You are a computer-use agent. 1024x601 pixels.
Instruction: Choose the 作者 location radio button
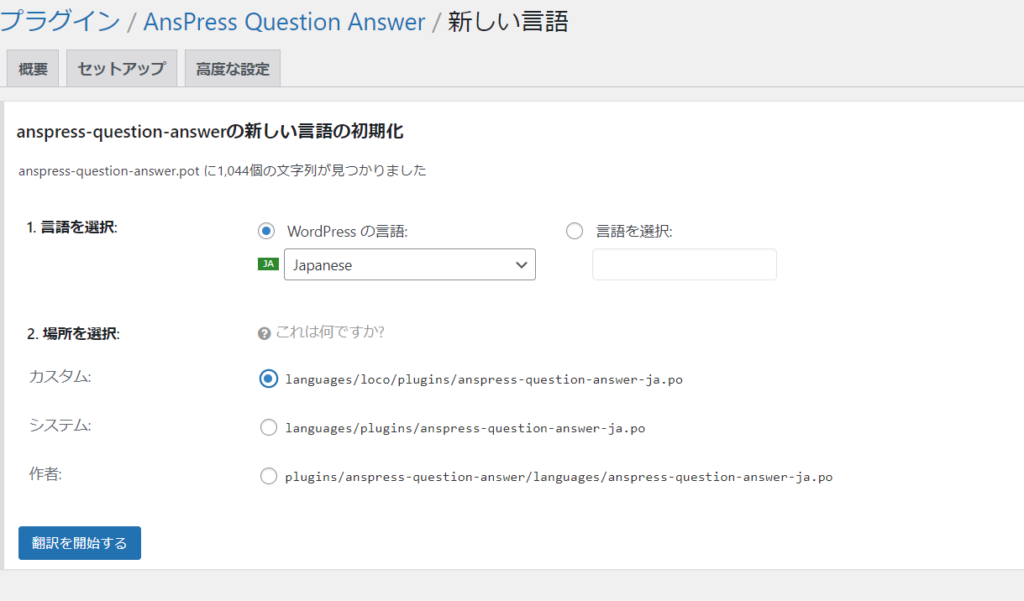click(x=268, y=476)
